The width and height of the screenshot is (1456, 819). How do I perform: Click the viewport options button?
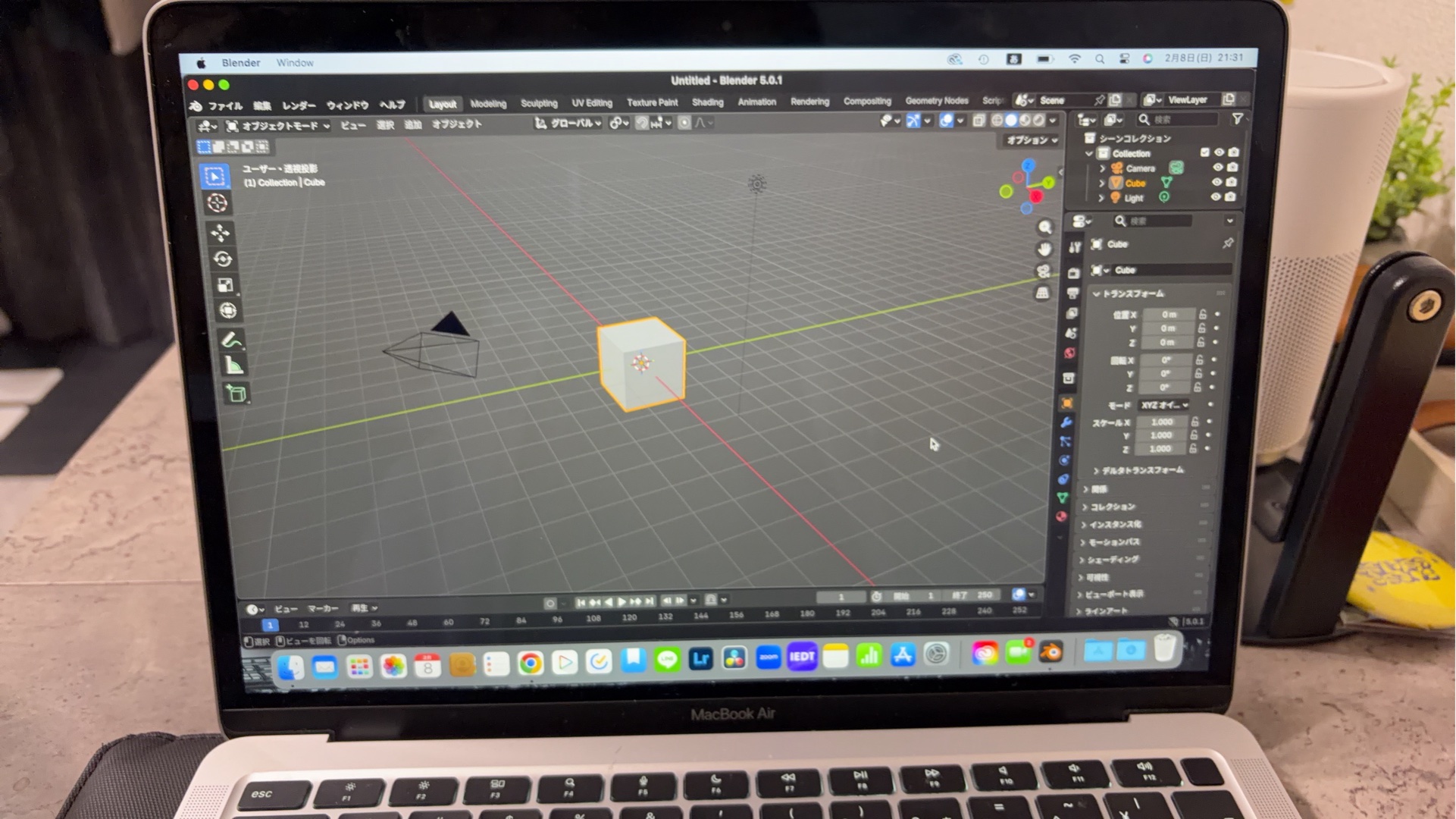click(1031, 140)
